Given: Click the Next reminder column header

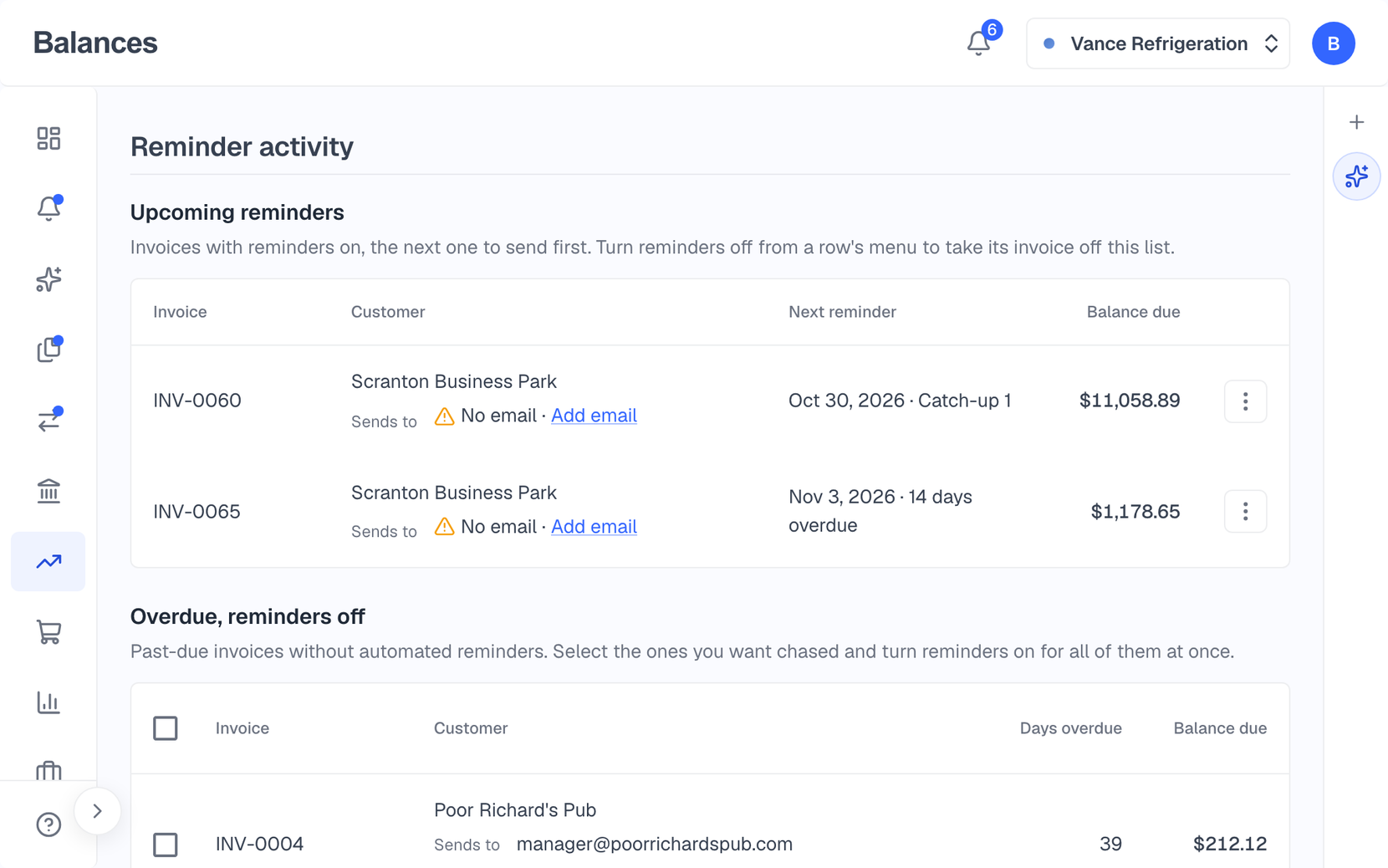Looking at the screenshot, I should coord(842,312).
